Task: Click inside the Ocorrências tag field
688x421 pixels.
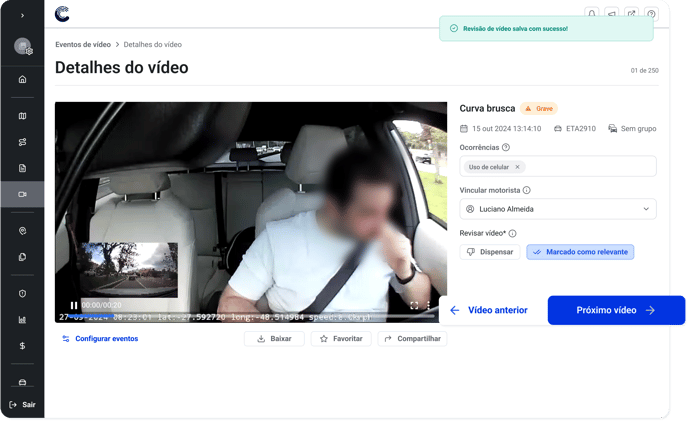Action: pyautogui.click(x=558, y=166)
